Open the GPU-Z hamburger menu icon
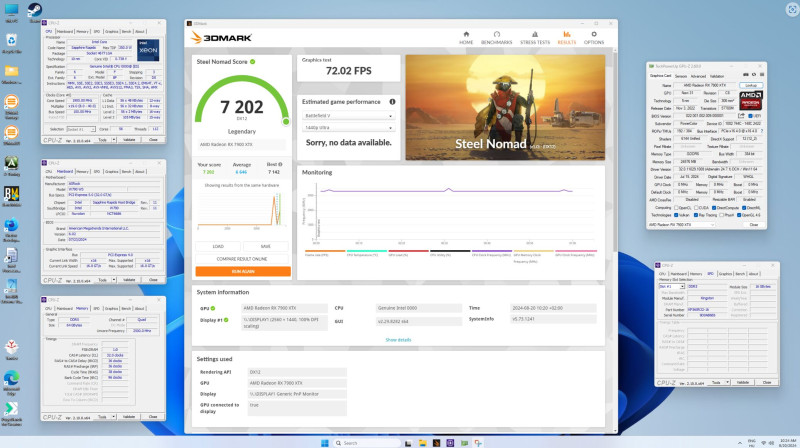Screen dimensions: 800x448 761,76
